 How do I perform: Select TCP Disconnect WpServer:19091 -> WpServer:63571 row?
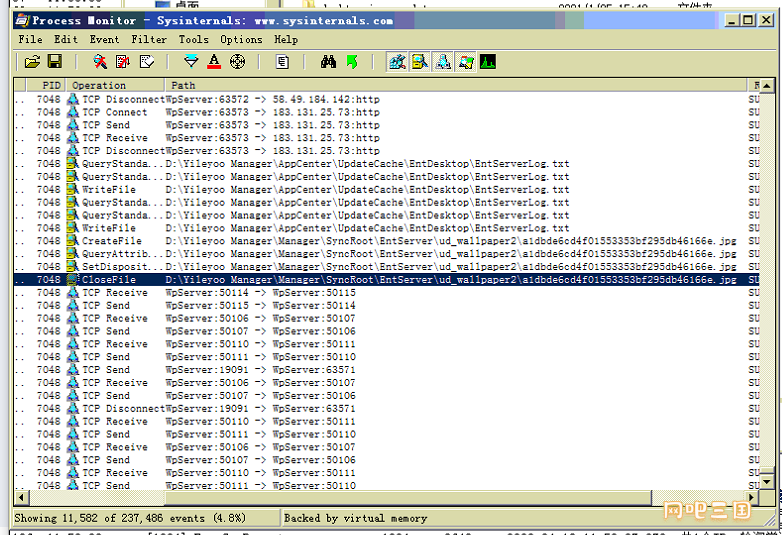pyautogui.click(x=387, y=409)
